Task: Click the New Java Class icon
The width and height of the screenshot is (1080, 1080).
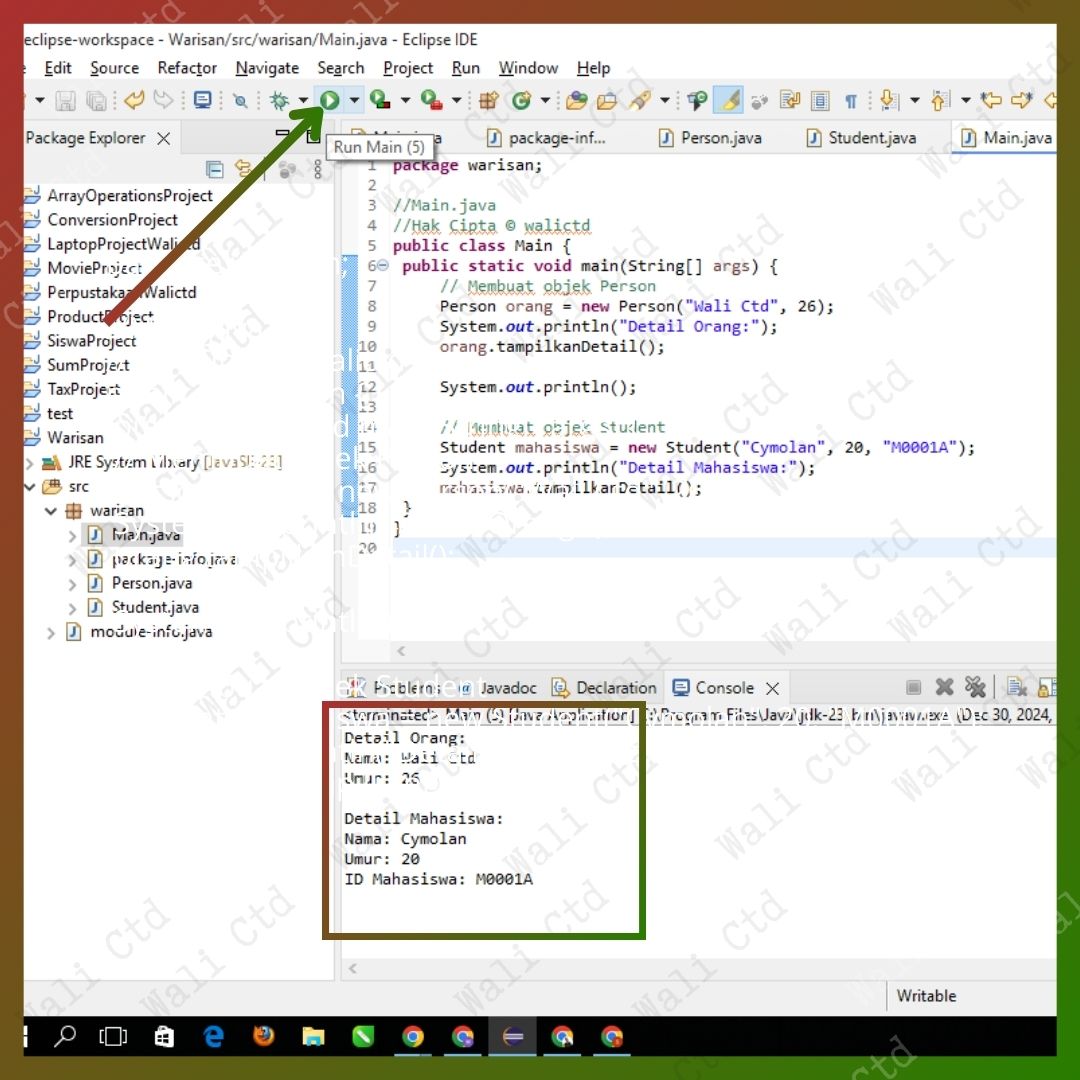Action: pos(521,101)
